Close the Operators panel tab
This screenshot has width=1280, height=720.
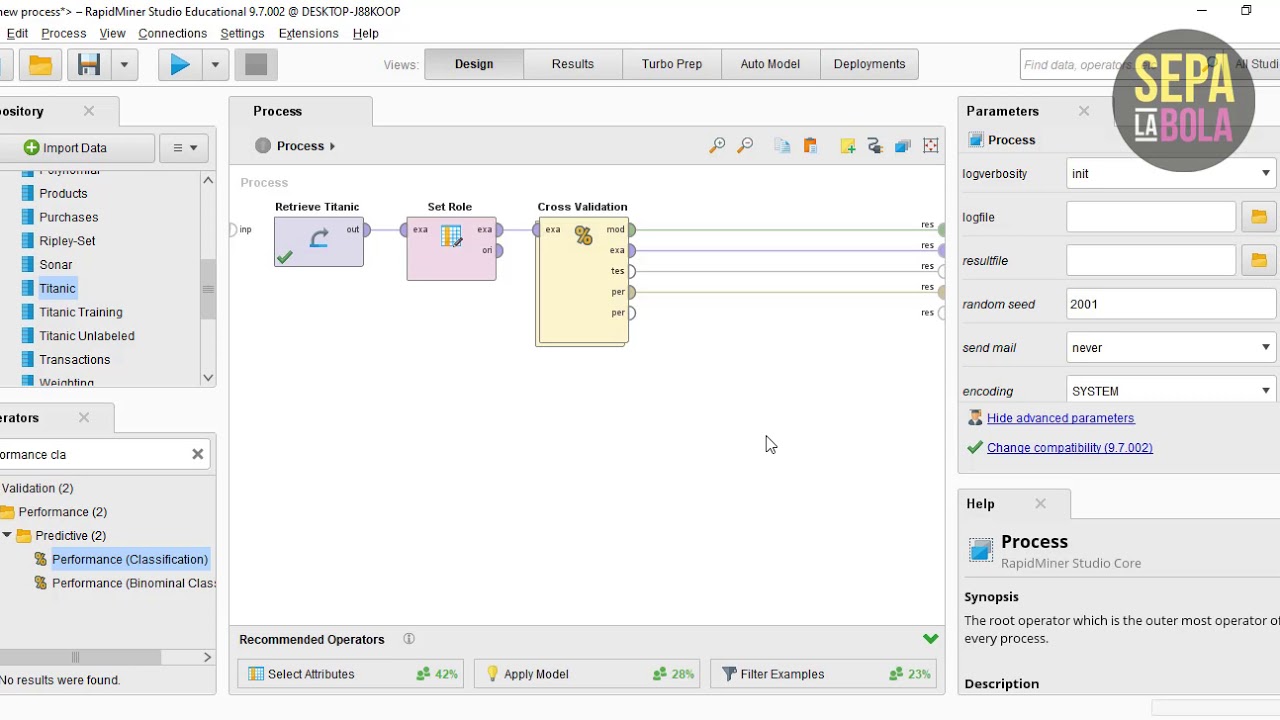pyautogui.click(x=84, y=418)
